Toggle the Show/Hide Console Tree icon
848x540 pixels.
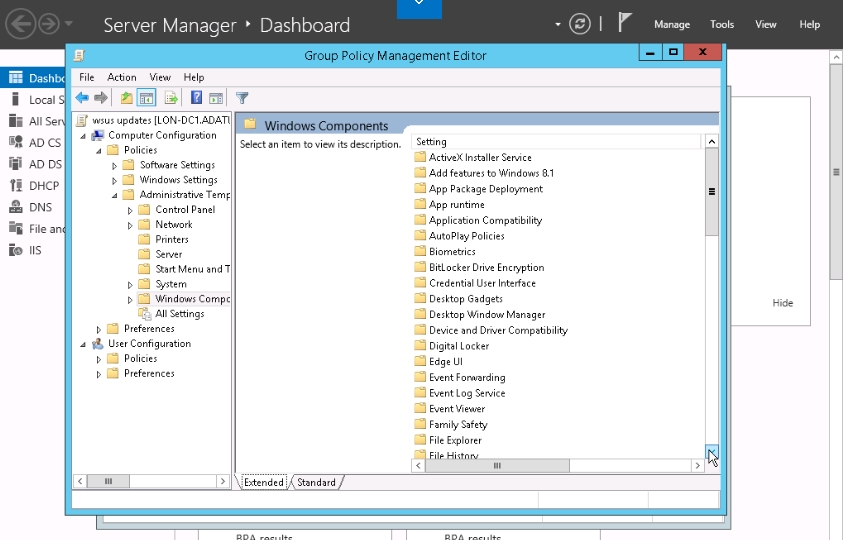(x=146, y=97)
